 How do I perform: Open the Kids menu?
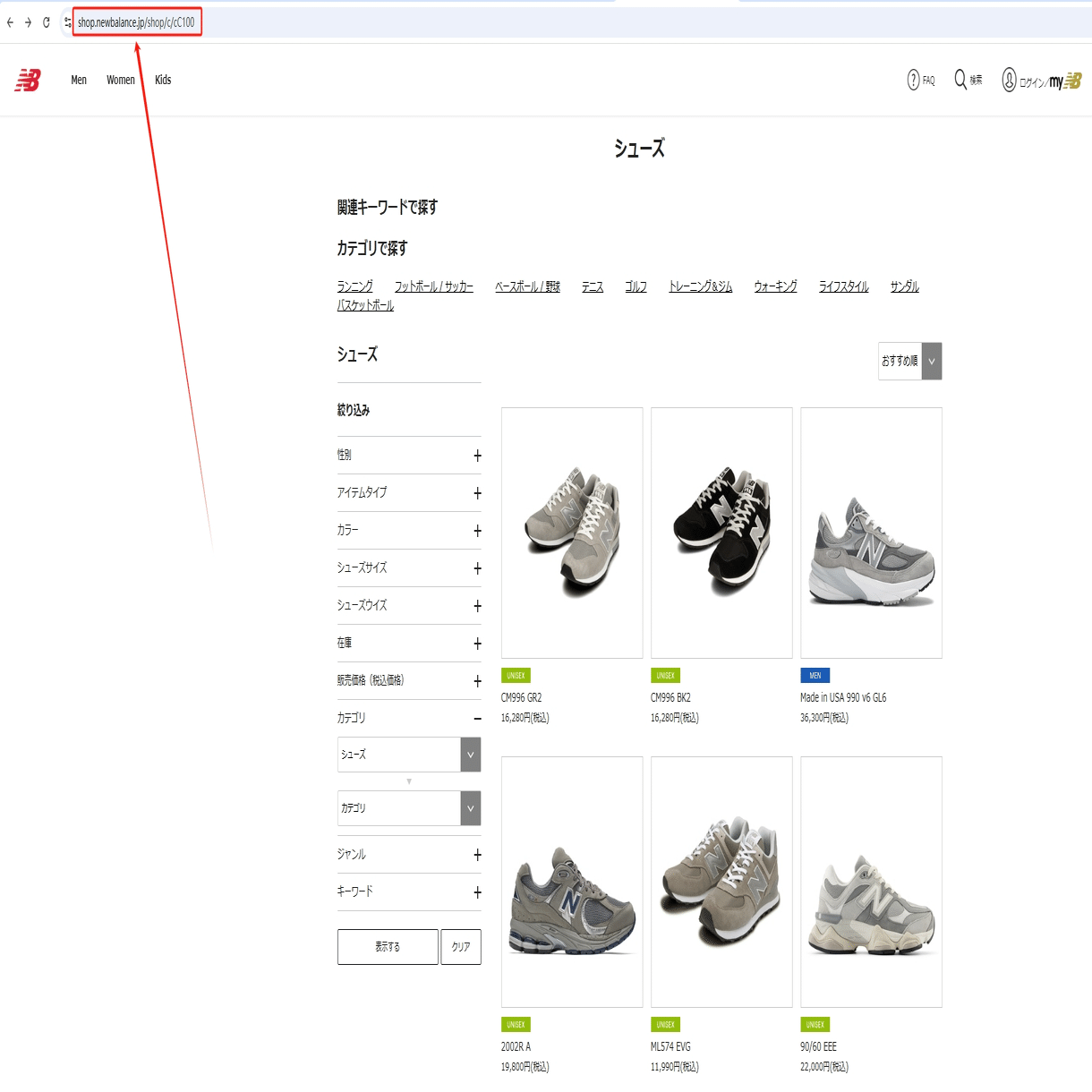click(x=163, y=81)
